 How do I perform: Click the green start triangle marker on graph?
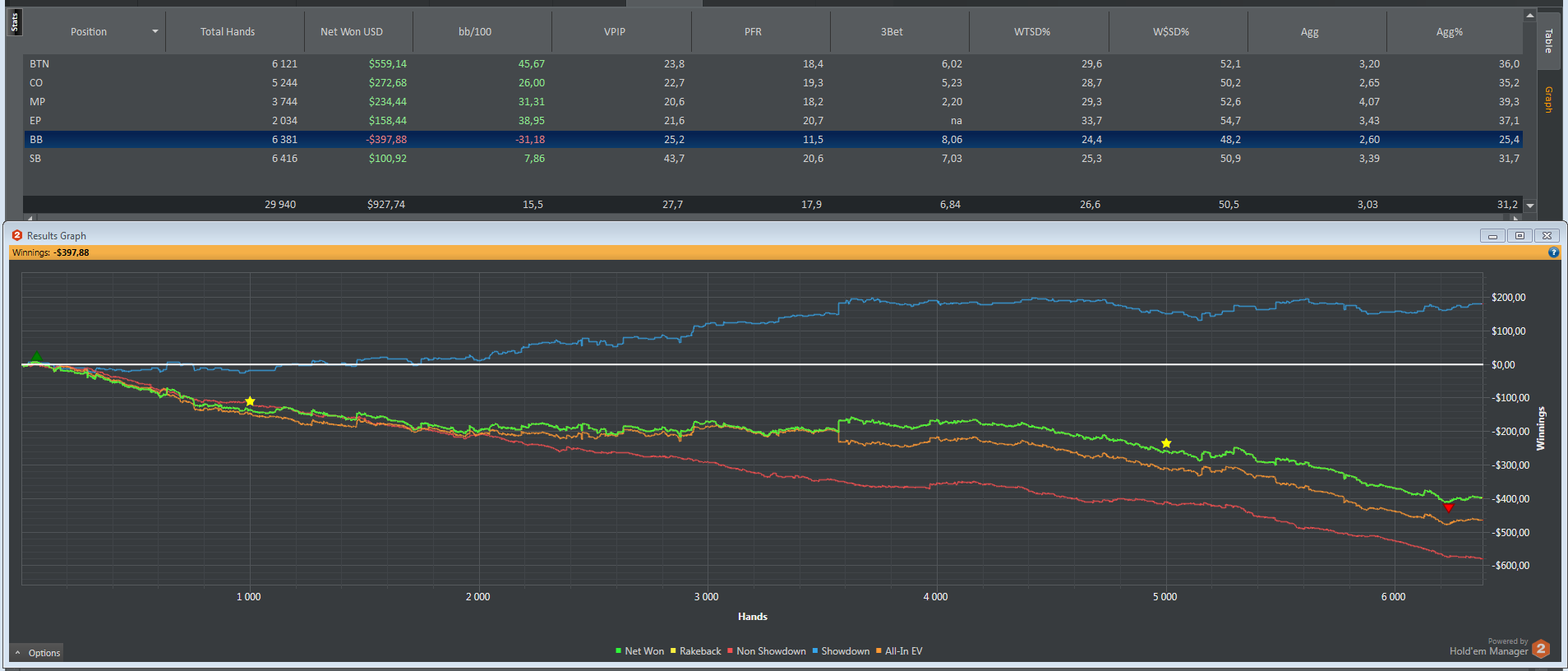(x=35, y=357)
